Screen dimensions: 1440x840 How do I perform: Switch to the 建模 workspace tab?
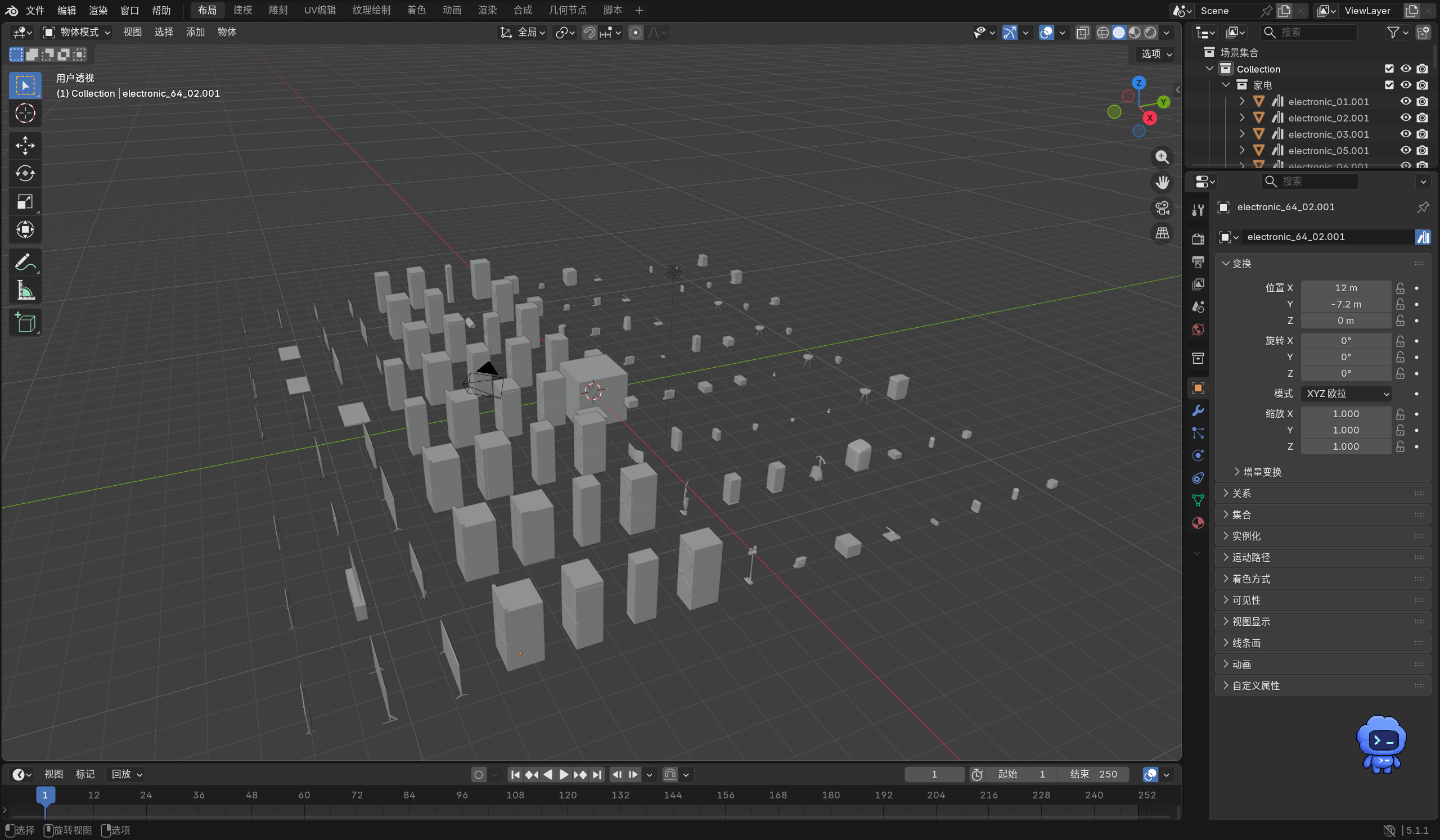coord(242,10)
